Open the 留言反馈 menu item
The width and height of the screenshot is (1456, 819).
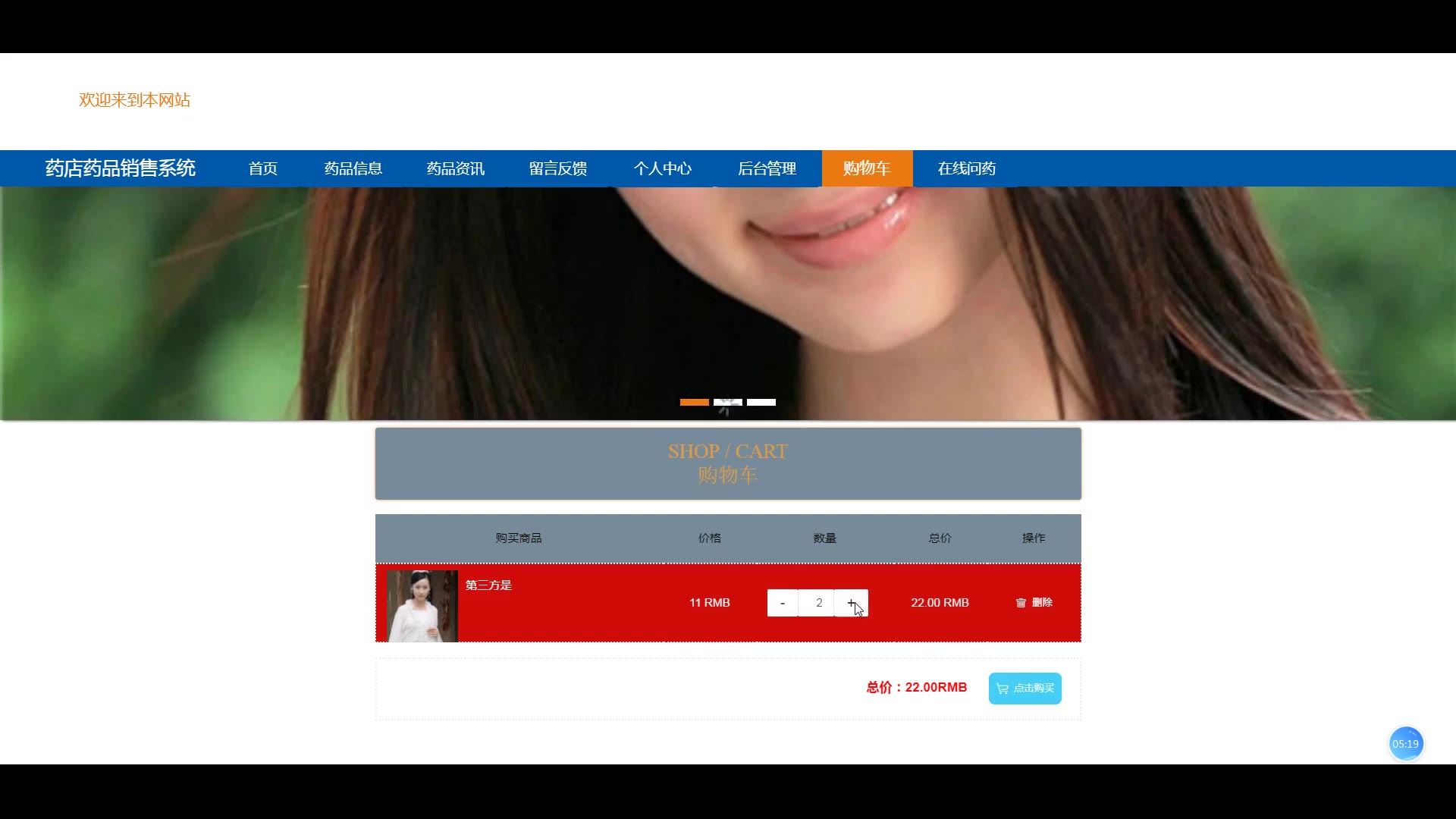(558, 168)
